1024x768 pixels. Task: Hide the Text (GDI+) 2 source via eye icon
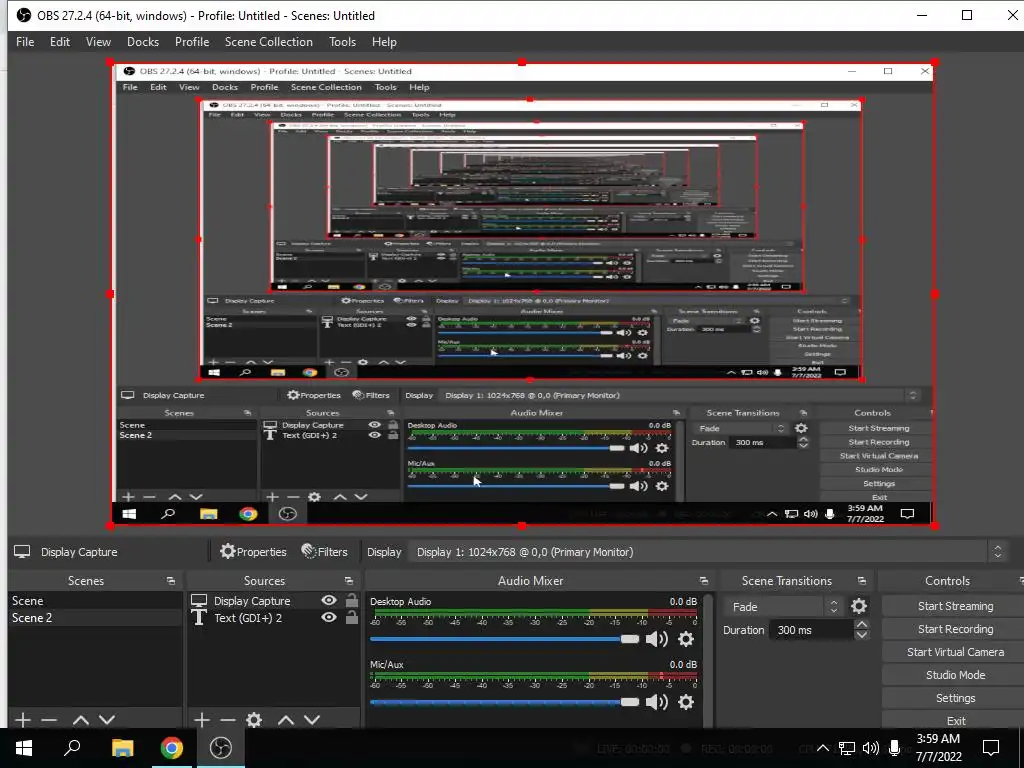coord(329,617)
